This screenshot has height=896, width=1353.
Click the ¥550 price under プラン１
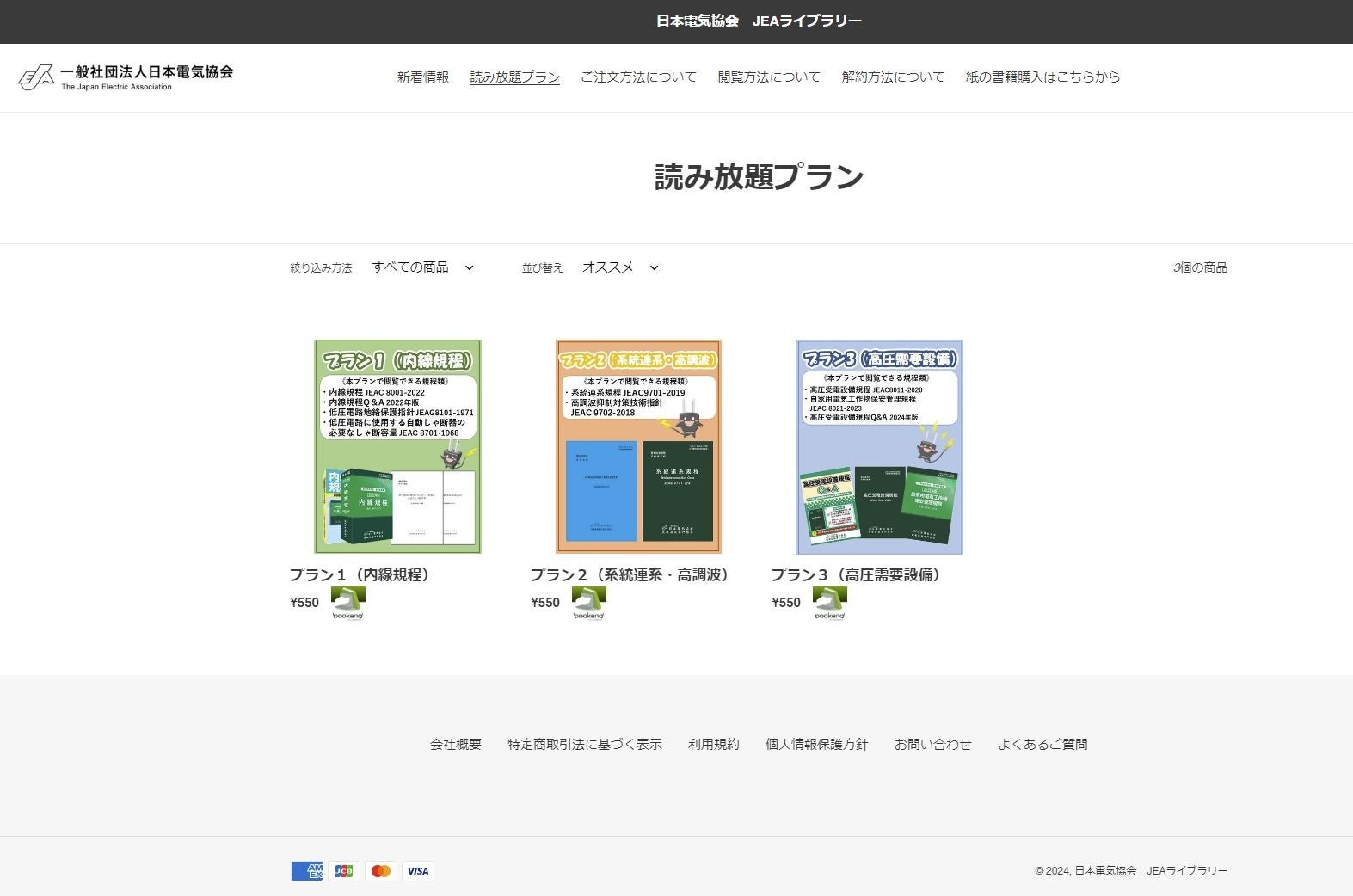pyautogui.click(x=304, y=603)
